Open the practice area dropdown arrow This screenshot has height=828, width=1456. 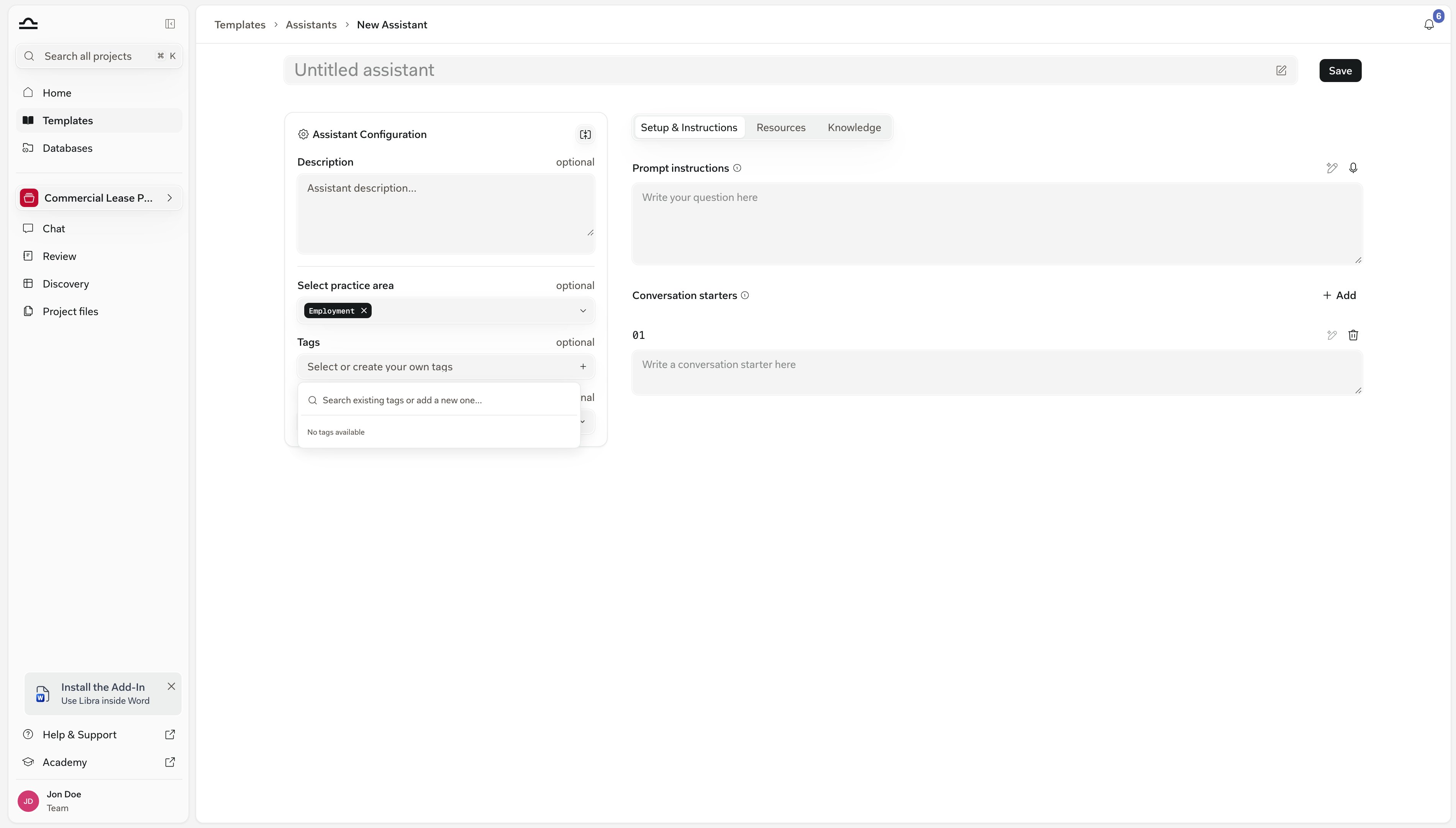(x=583, y=310)
